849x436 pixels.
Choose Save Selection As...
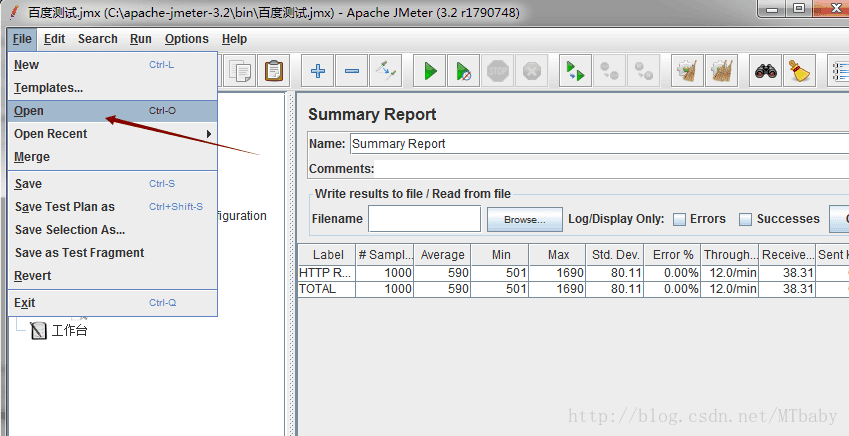(x=113, y=230)
